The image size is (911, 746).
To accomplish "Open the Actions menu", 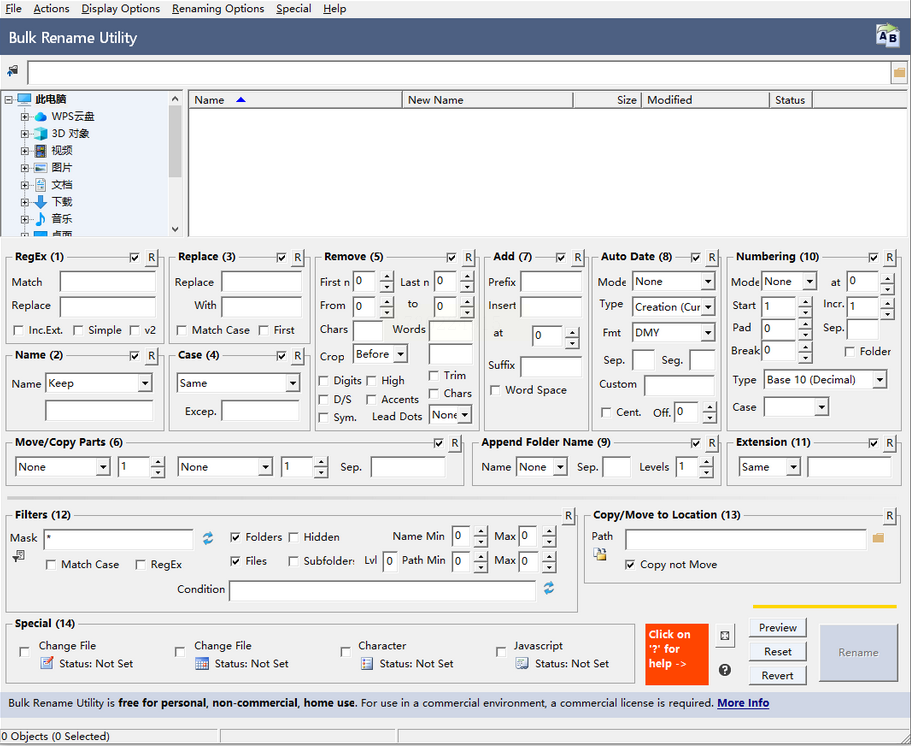I will (x=51, y=9).
